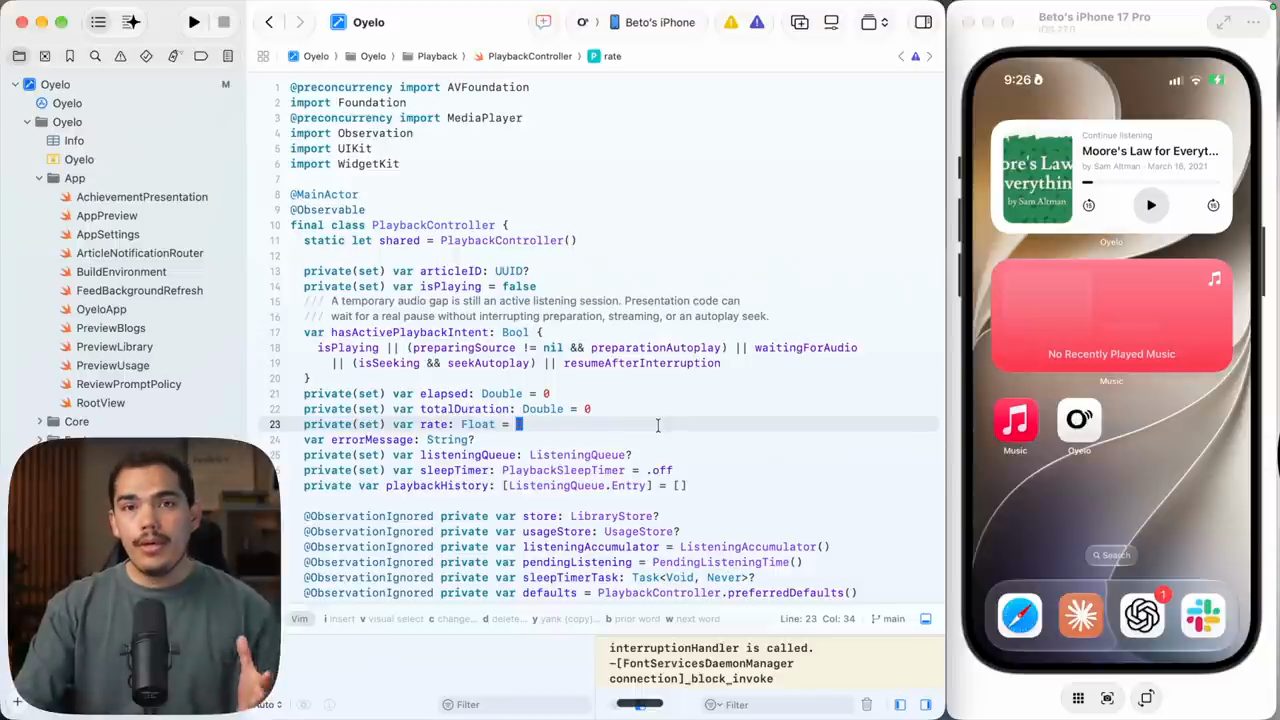Open Slack from the iPhone dock
This screenshot has width=1280, height=720.
click(1203, 615)
